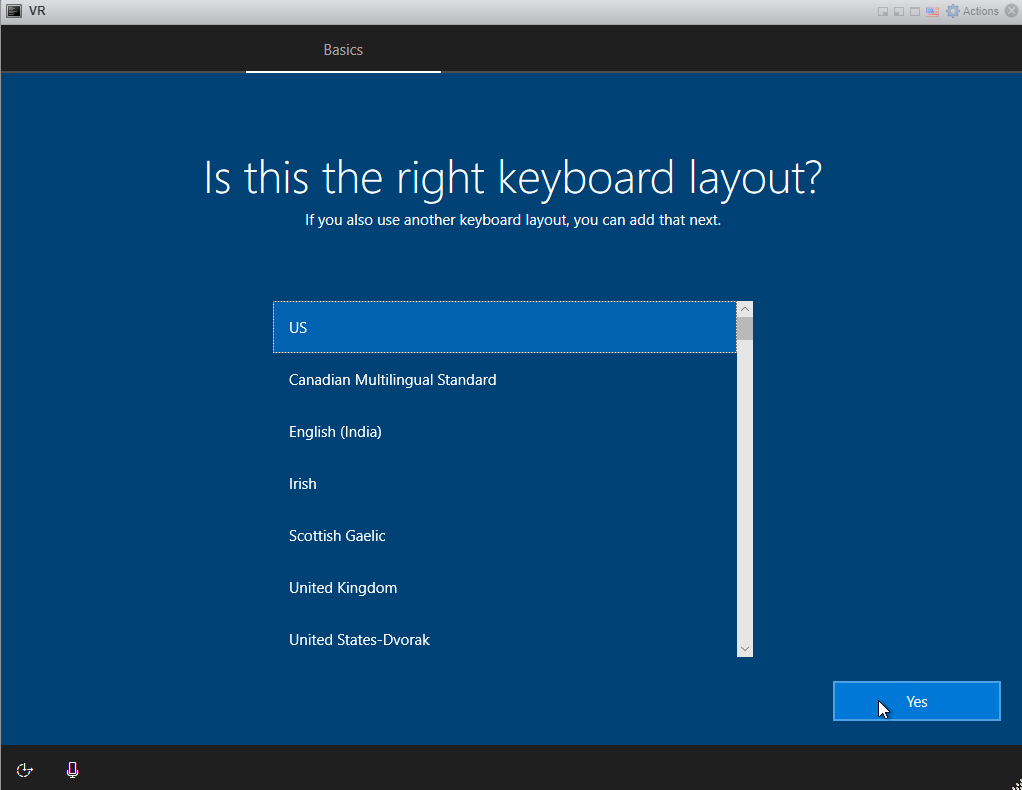Close the VR console window
The height and width of the screenshot is (790, 1022).
tap(1012, 11)
